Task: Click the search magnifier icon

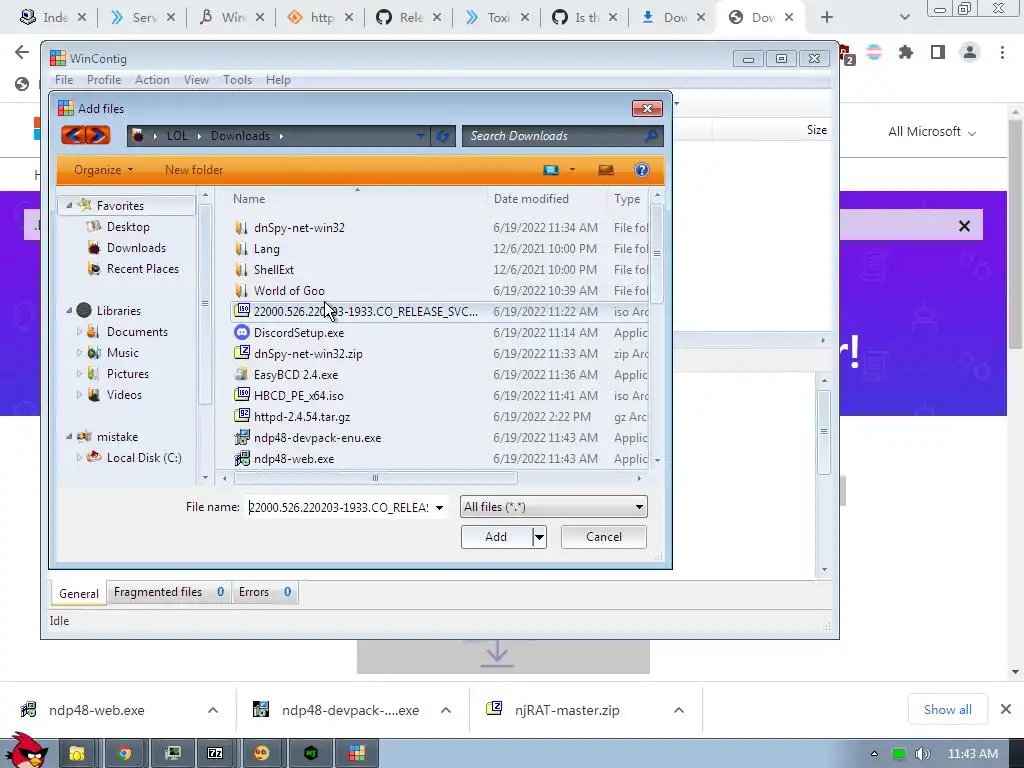Action: tap(651, 136)
